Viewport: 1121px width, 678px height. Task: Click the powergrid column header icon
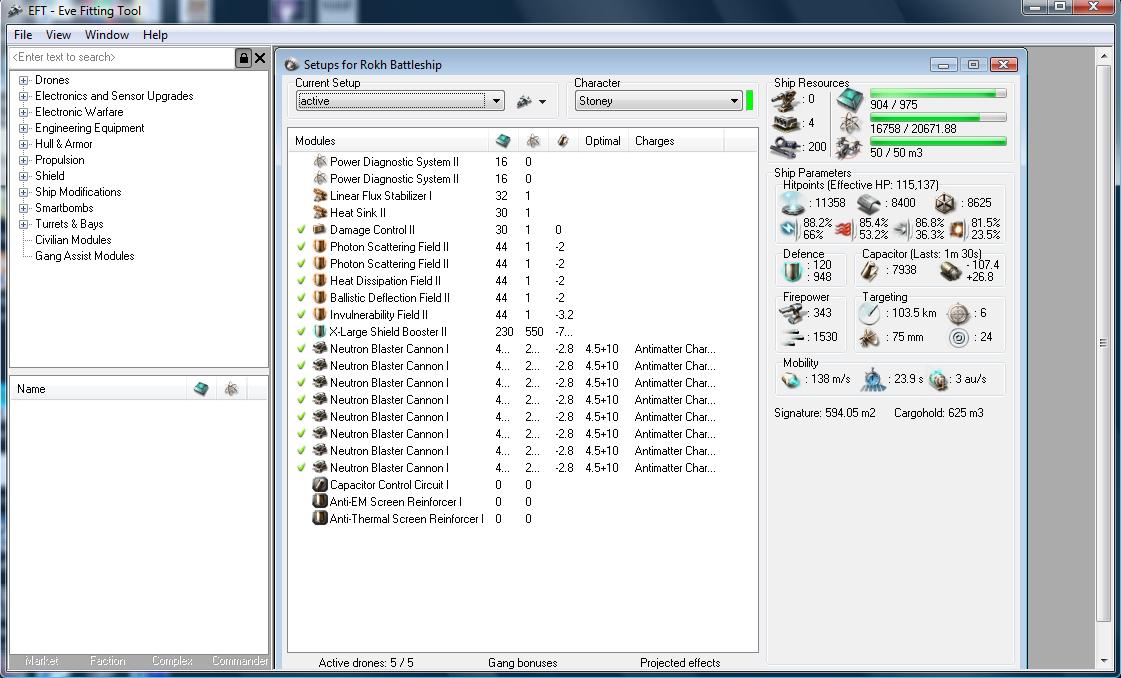click(533, 141)
